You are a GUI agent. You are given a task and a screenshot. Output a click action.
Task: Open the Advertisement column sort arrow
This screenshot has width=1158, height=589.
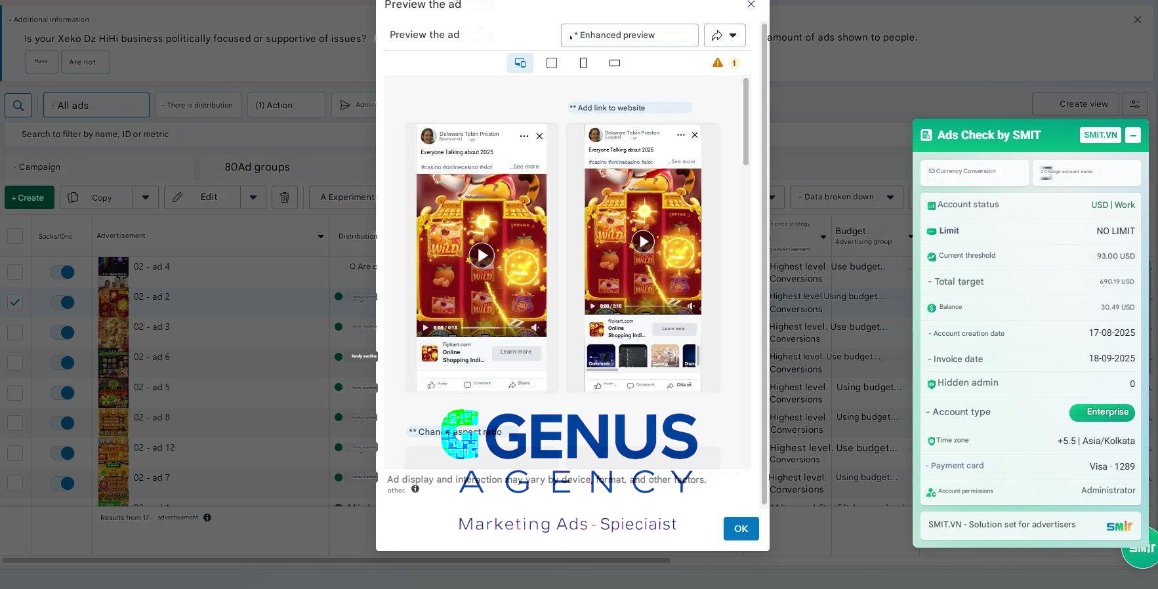(321, 236)
